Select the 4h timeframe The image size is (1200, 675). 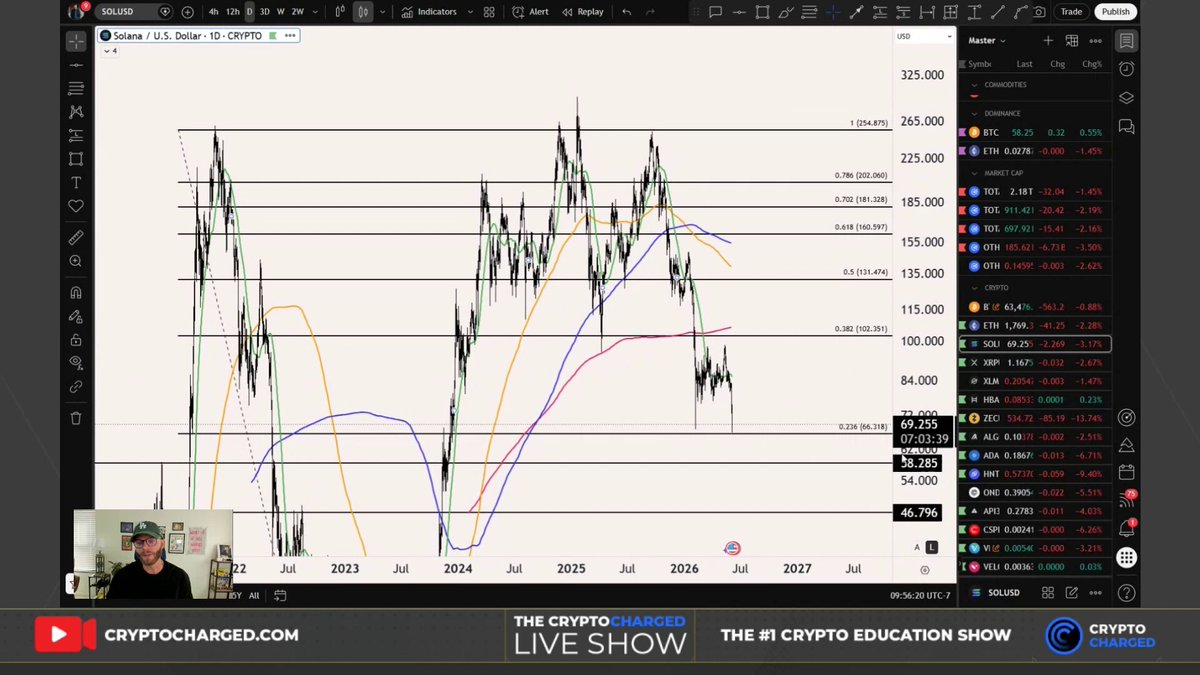pyautogui.click(x=213, y=12)
